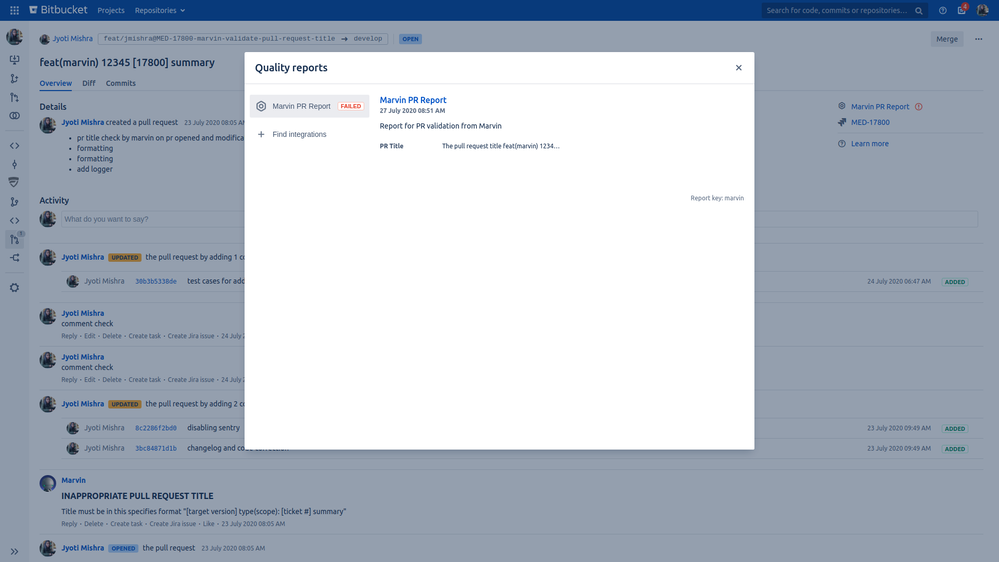The image size is (999, 562).
Task: Click the Report key: marvin text
Action: [717, 198]
